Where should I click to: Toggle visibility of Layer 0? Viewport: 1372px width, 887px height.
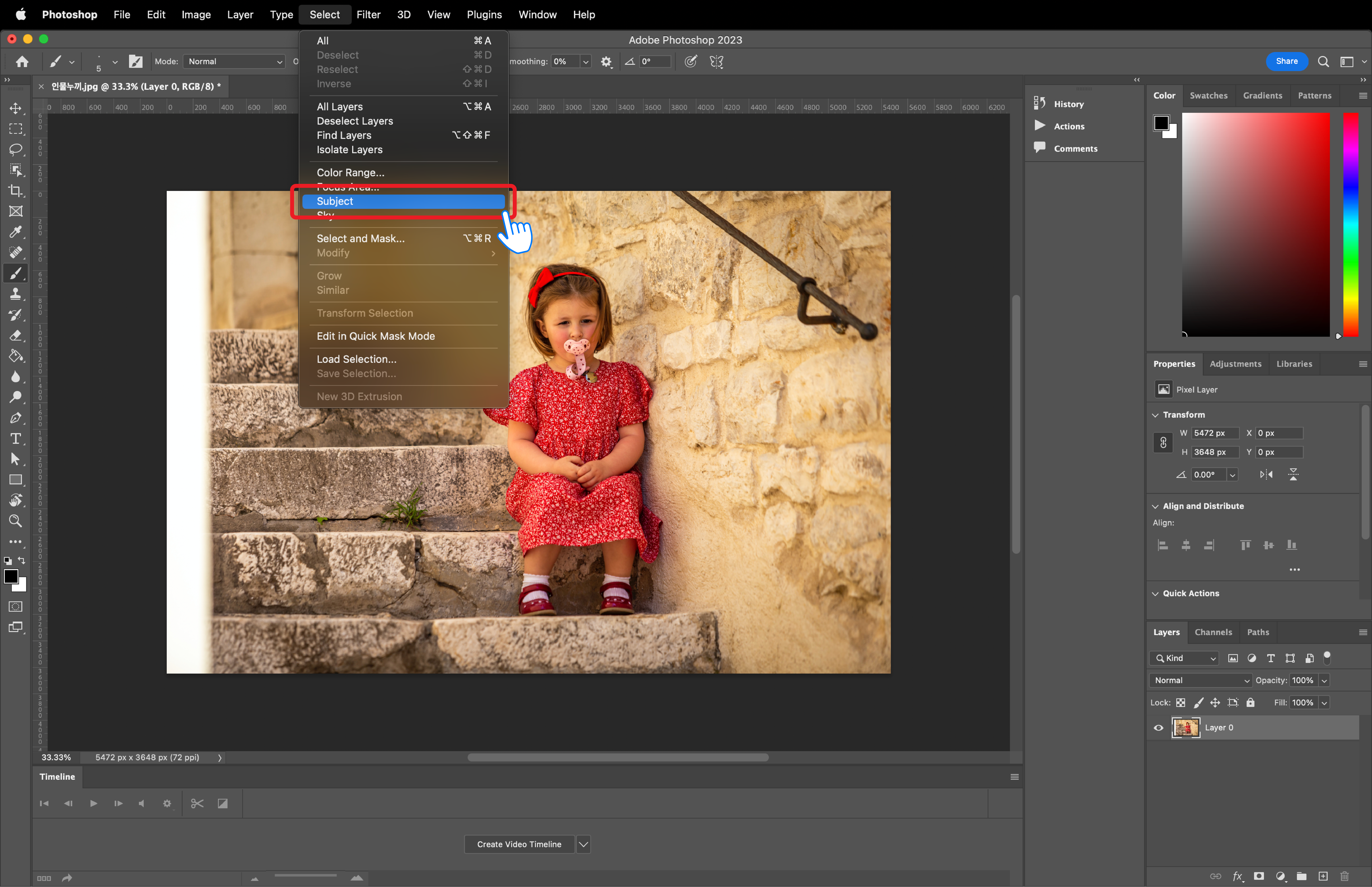(1158, 728)
